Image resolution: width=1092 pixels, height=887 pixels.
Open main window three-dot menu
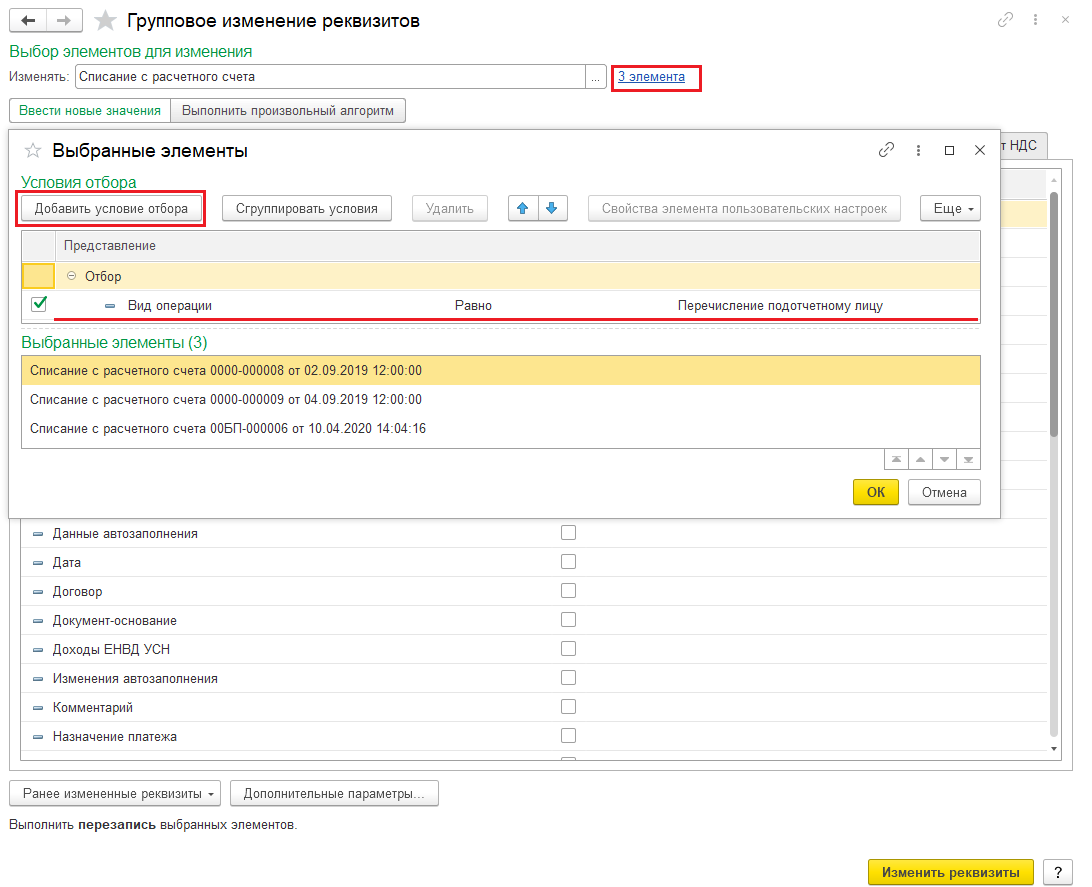(1036, 20)
